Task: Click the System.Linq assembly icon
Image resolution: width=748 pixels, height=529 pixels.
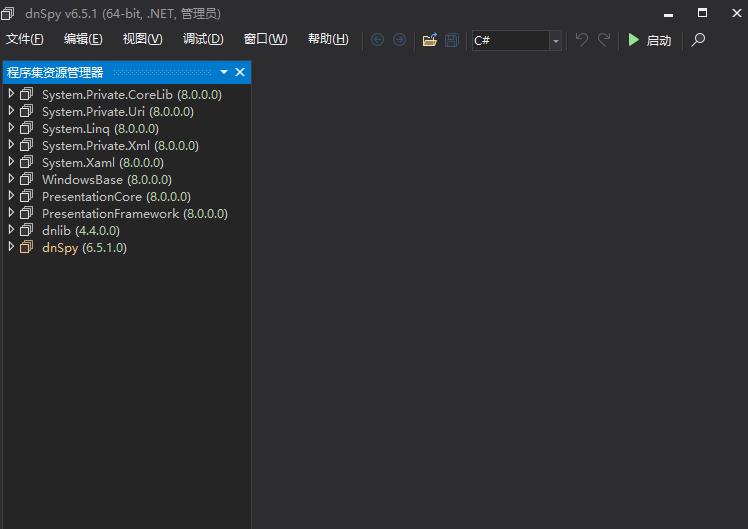Action: pos(27,128)
